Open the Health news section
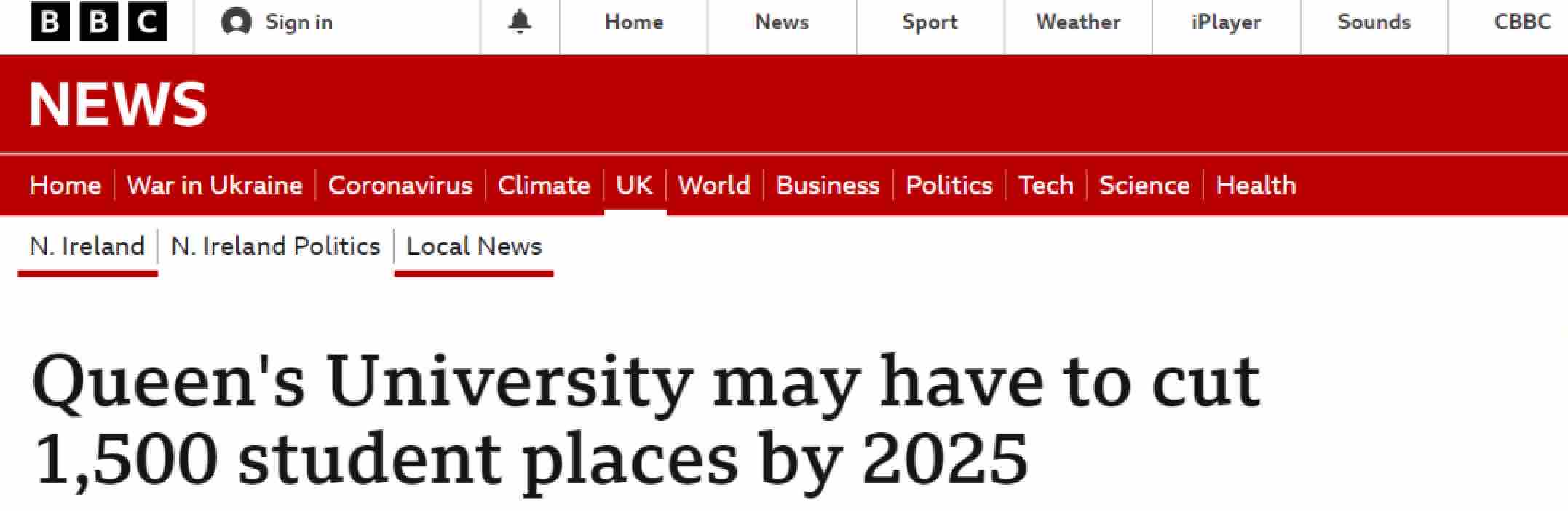 (x=1256, y=185)
